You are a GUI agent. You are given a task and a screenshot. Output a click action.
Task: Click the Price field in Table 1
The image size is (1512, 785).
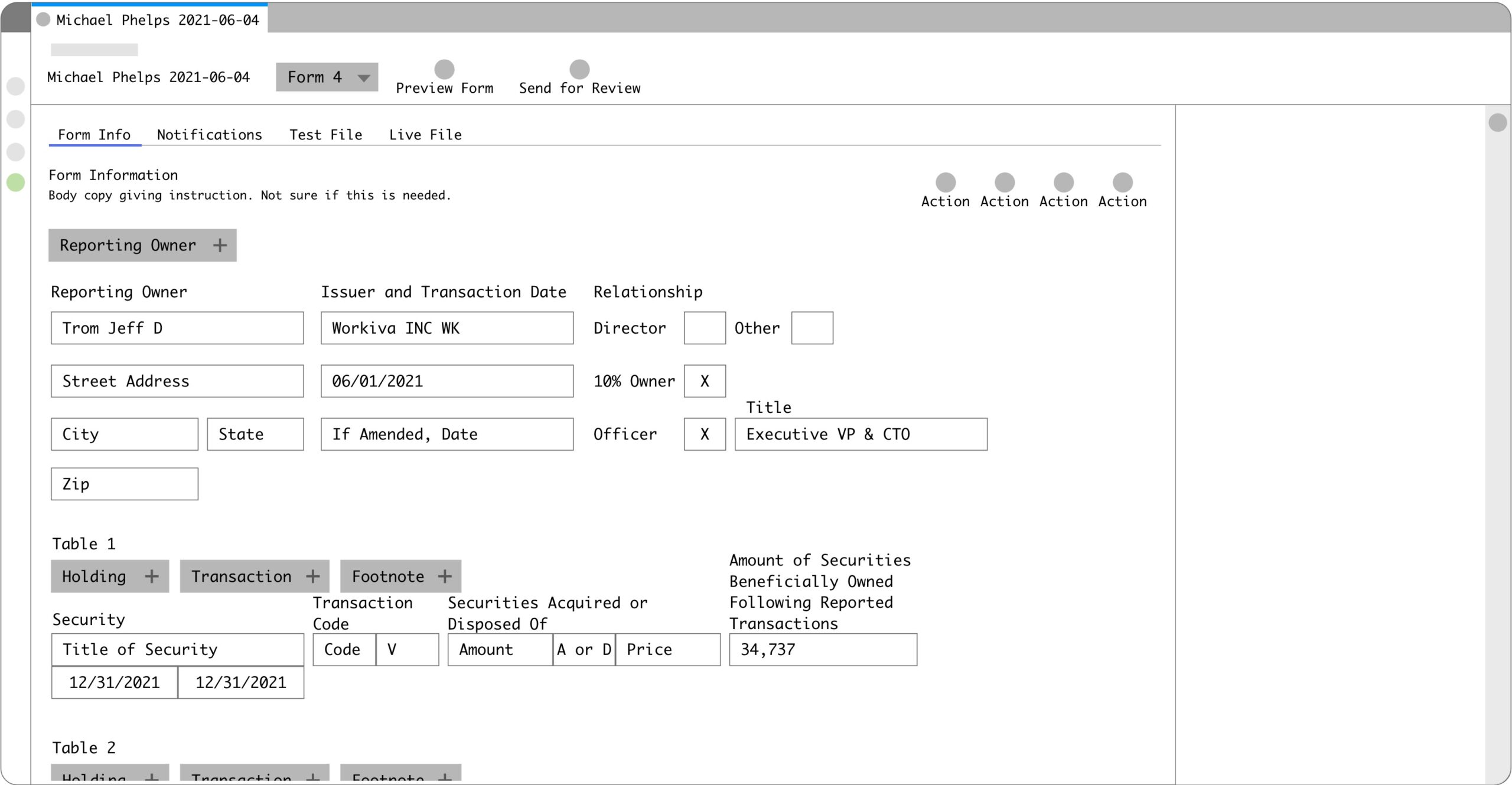668,650
